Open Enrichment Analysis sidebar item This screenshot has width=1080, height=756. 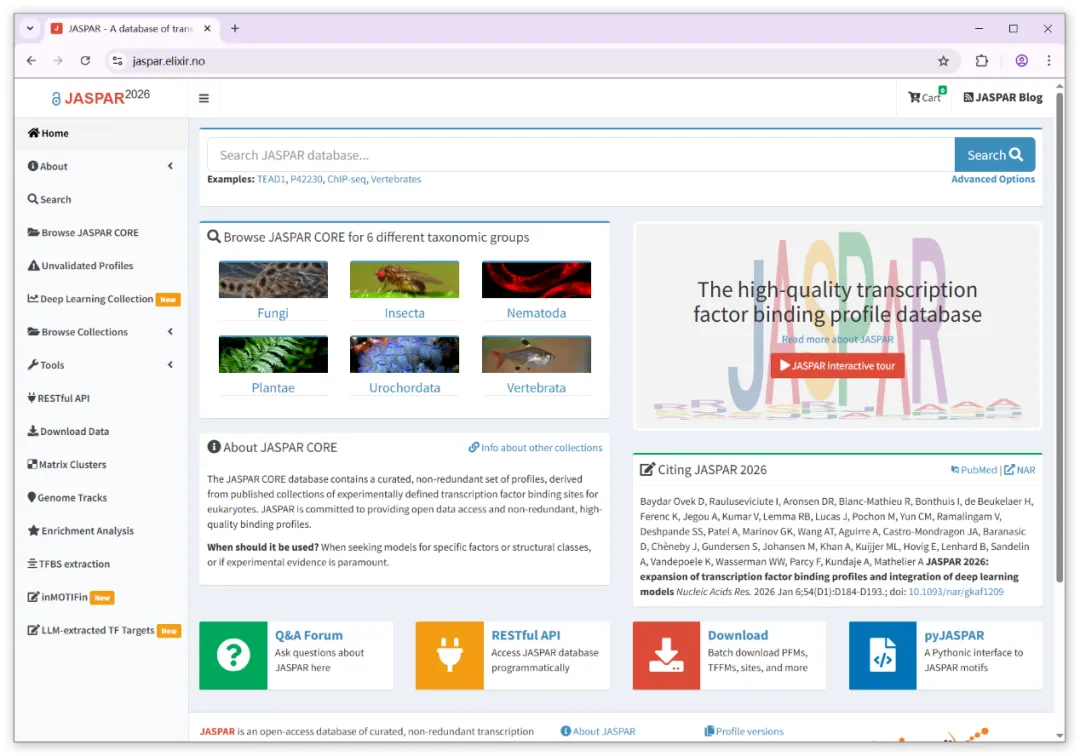point(81,531)
